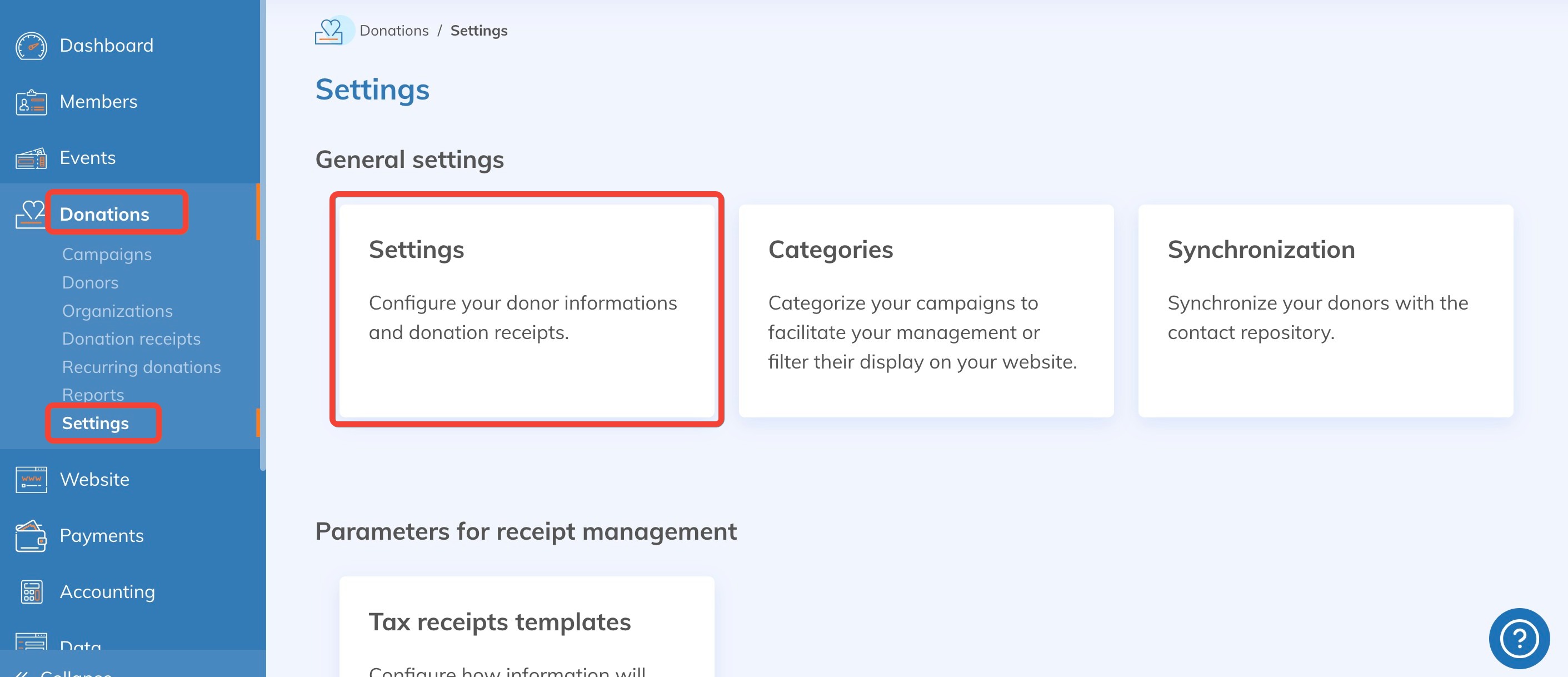
Task: Click the Events ticket icon
Action: 31,158
